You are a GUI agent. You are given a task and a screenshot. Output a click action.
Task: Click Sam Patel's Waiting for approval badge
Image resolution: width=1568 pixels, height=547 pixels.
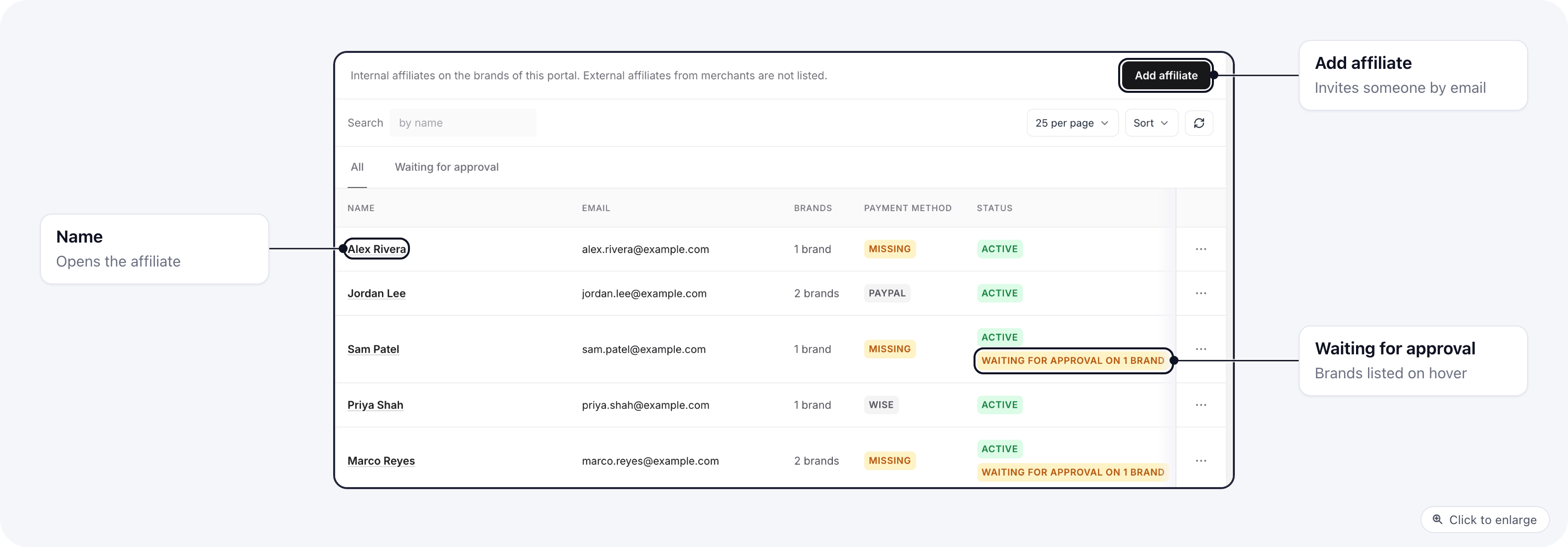pyautogui.click(x=1073, y=361)
